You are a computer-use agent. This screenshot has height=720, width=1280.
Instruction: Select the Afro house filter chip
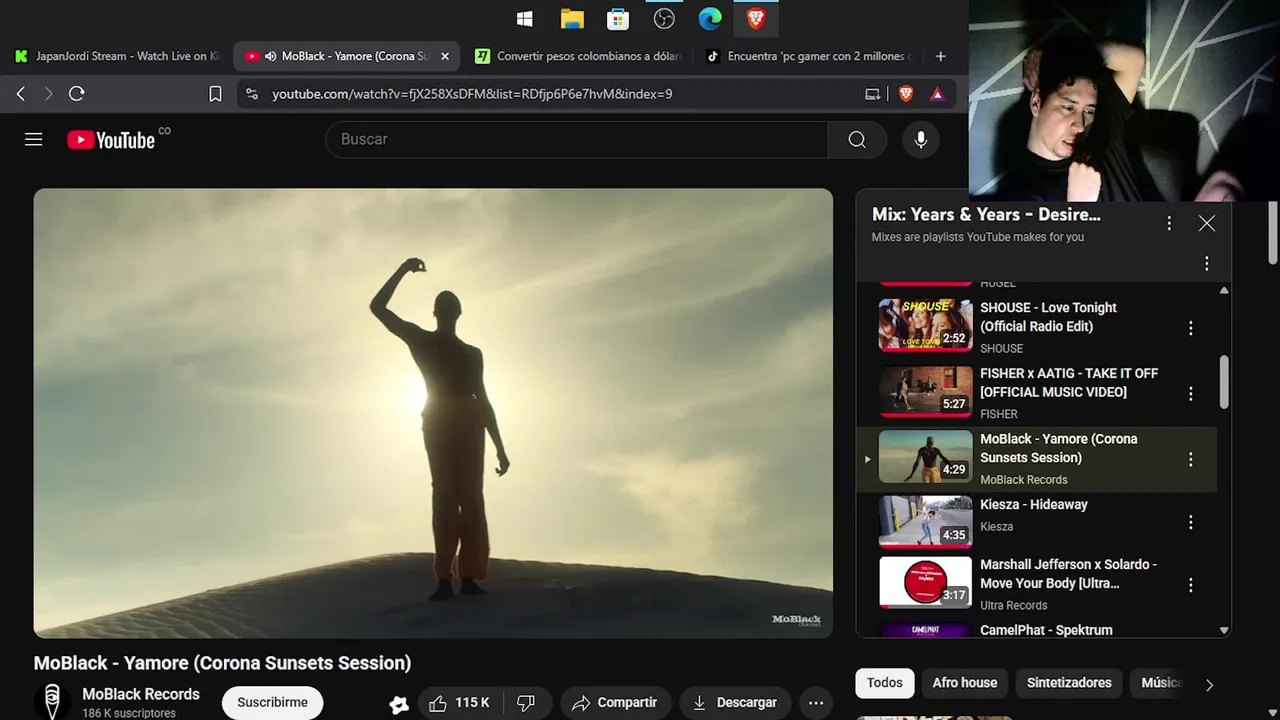click(965, 683)
